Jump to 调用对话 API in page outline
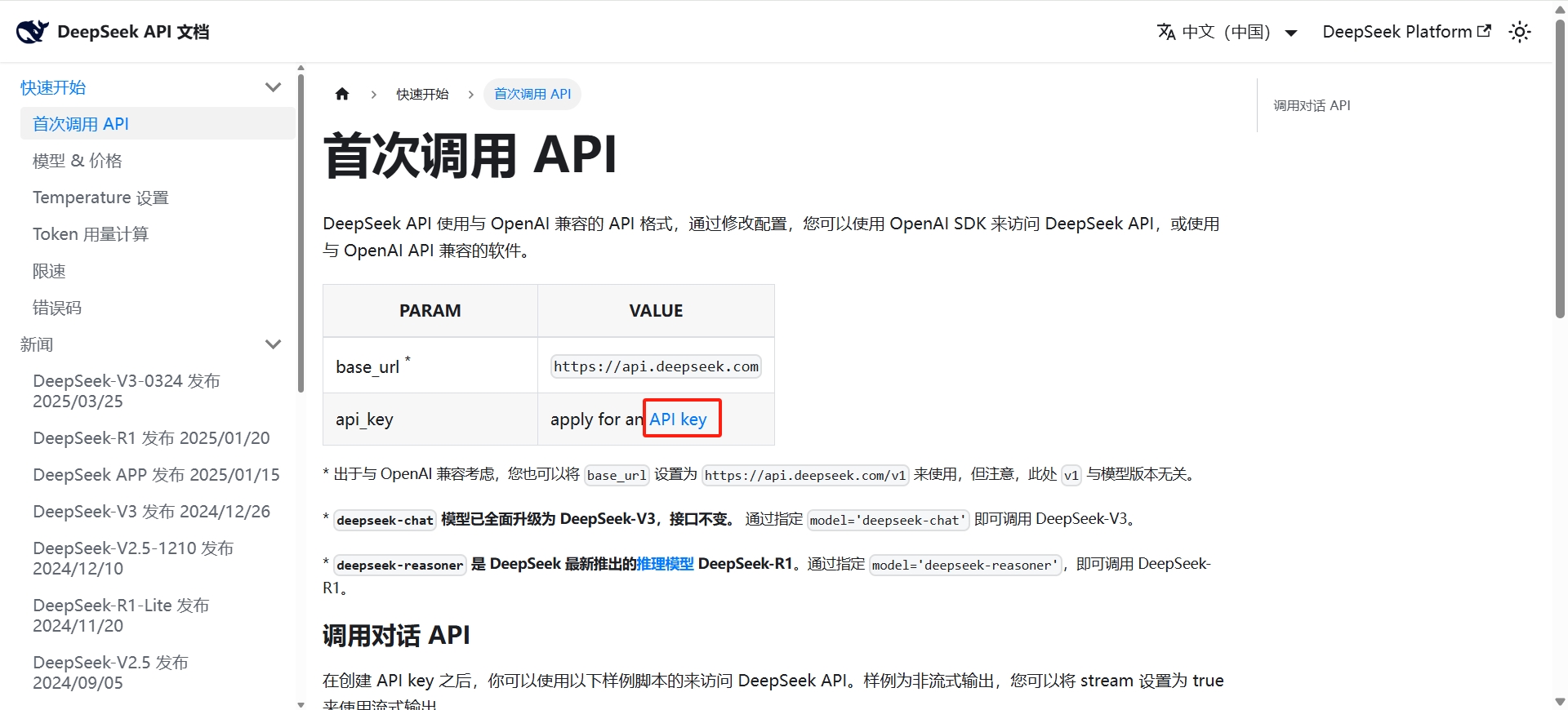The height and width of the screenshot is (710, 1568). pos(1312,105)
